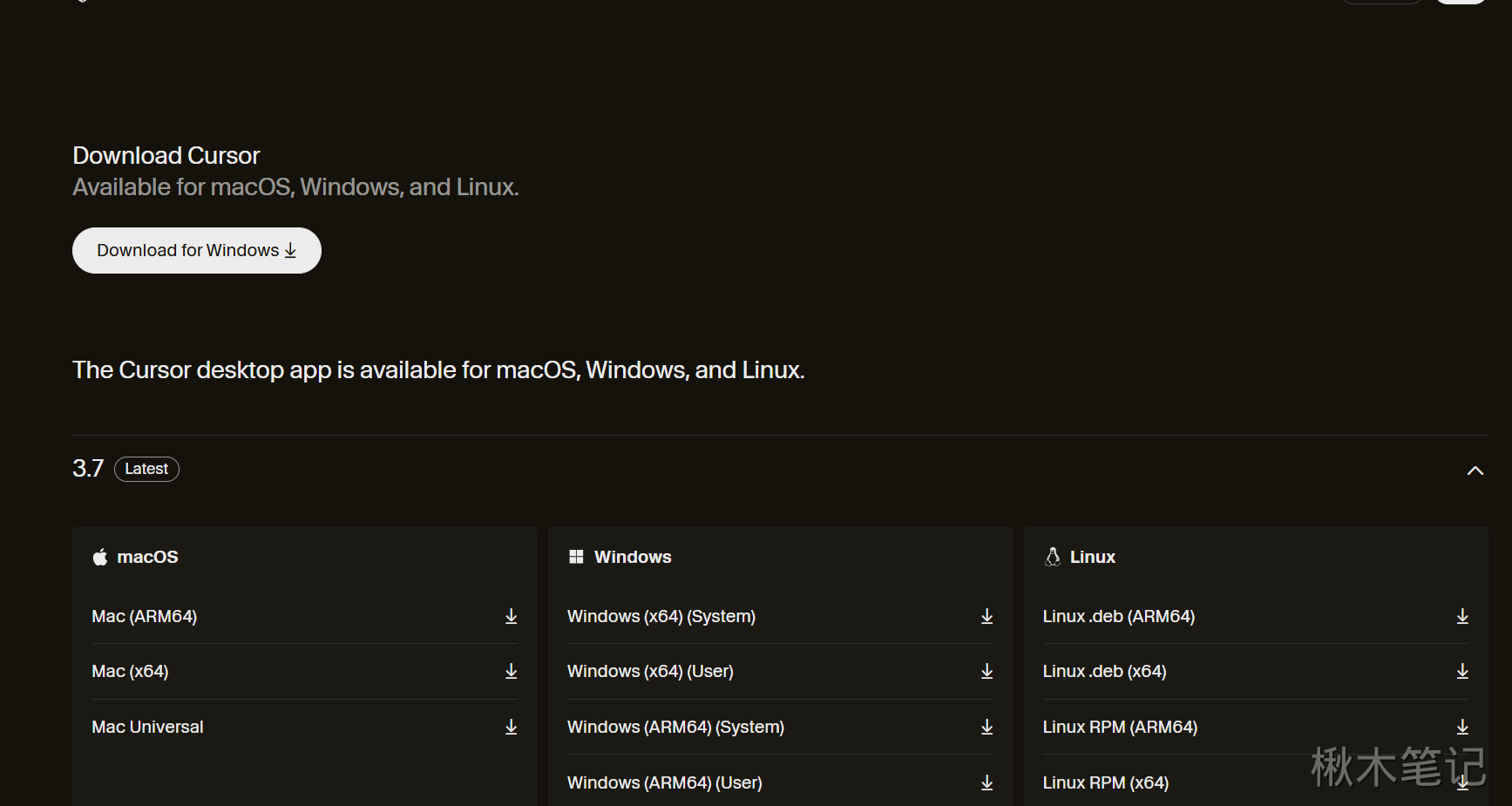Viewport: 1512px width, 806px height.
Task: Click the "macOS" card heading text
Action: [148, 558]
